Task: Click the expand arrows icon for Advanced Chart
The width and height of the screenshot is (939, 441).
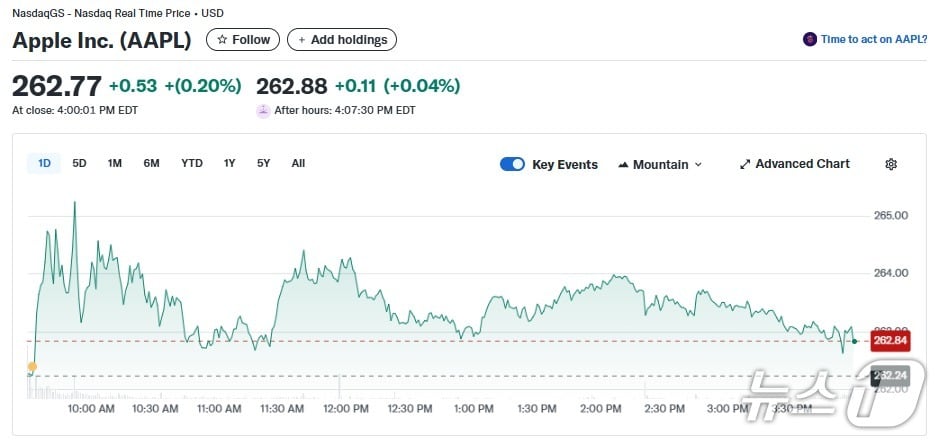Action: (x=745, y=164)
